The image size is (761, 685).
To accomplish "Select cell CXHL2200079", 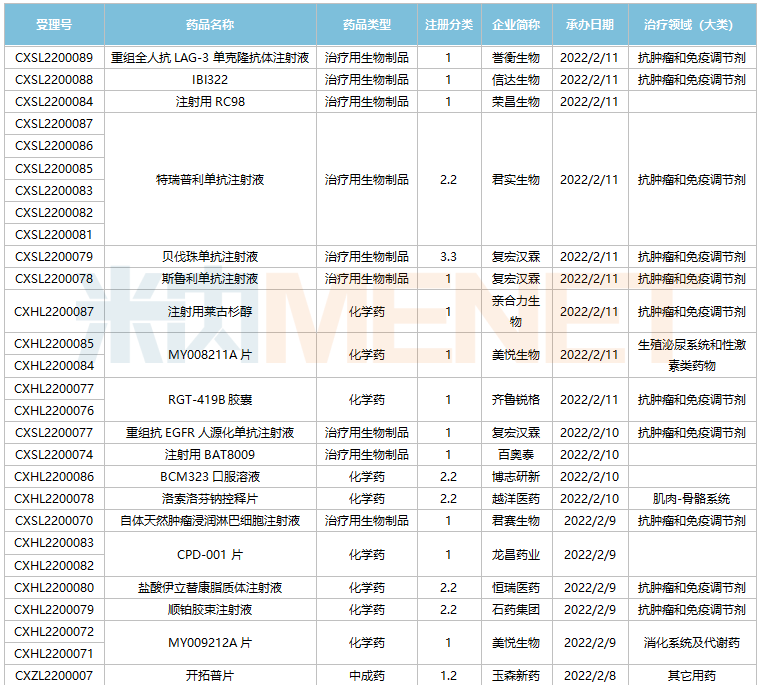I will tap(54, 610).
